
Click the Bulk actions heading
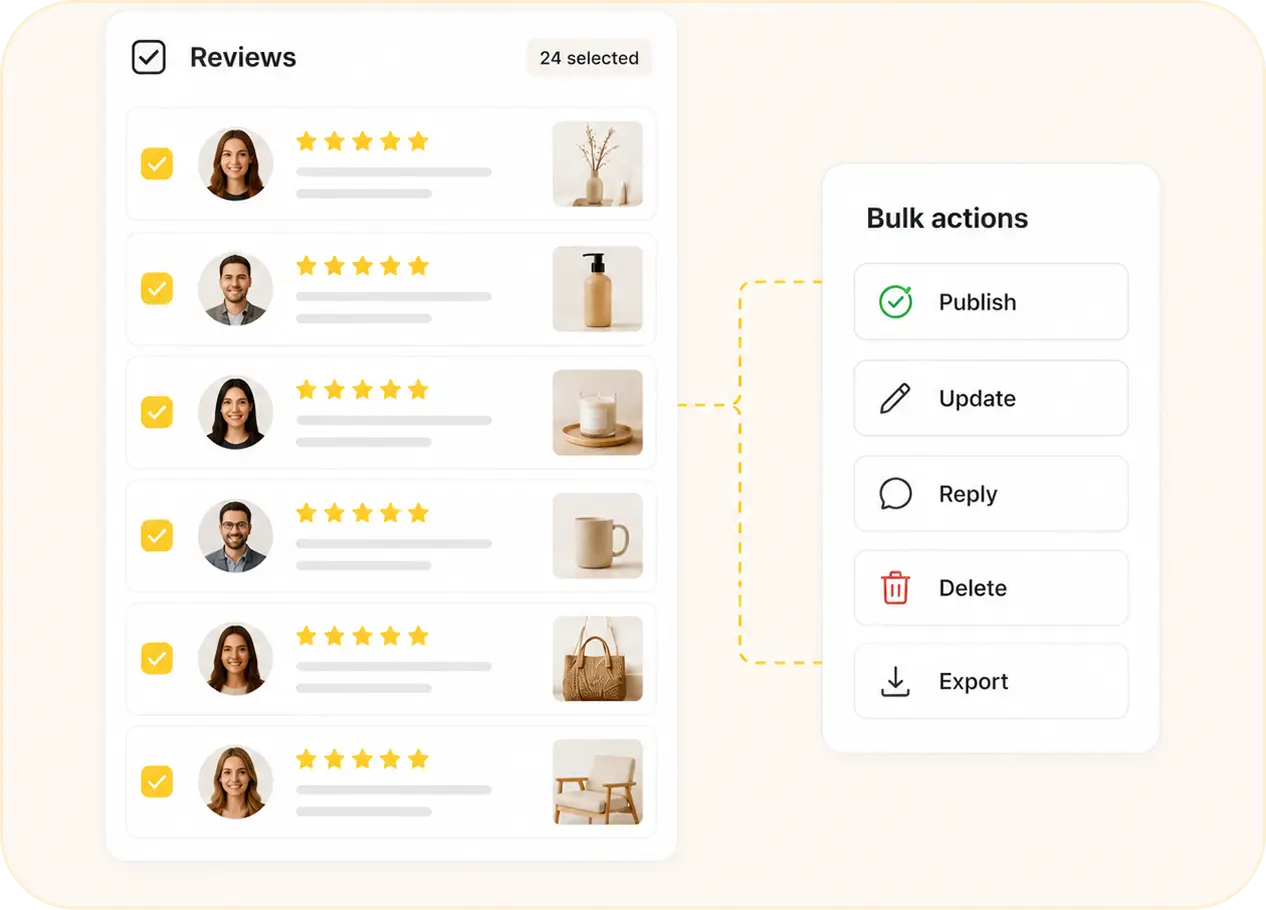(x=947, y=218)
